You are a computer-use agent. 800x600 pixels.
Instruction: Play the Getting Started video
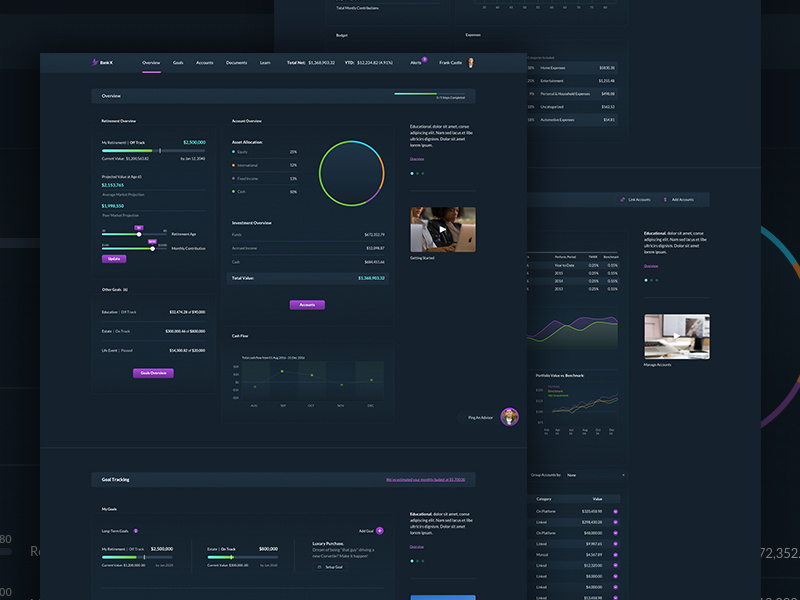(x=441, y=229)
